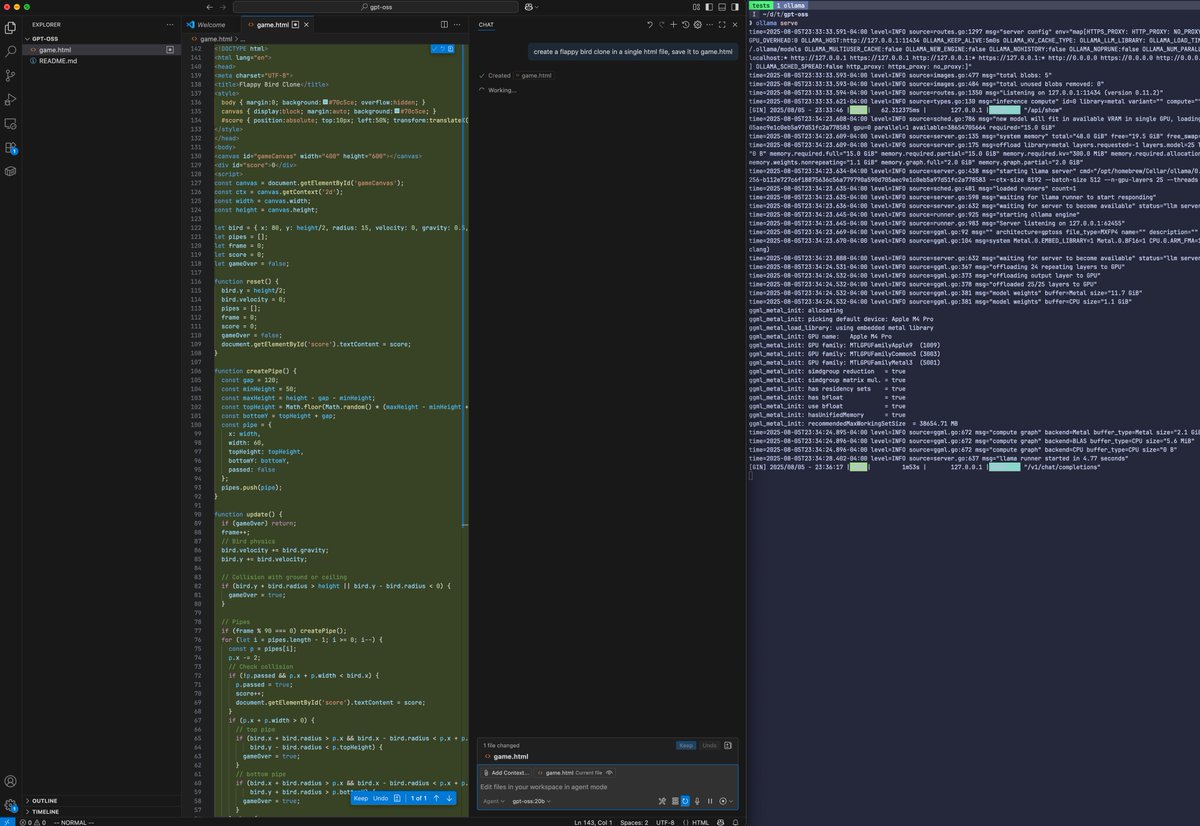Open chat settings gear icon
The image size is (1200, 826).
click(x=698, y=24)
